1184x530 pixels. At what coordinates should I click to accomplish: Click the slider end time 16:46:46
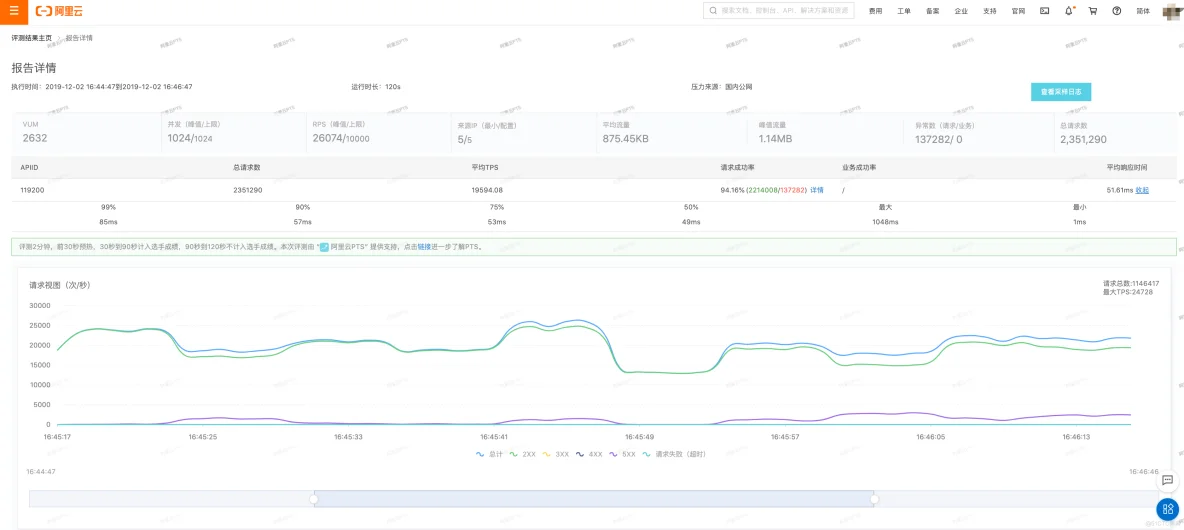[x=1143, y=471]
